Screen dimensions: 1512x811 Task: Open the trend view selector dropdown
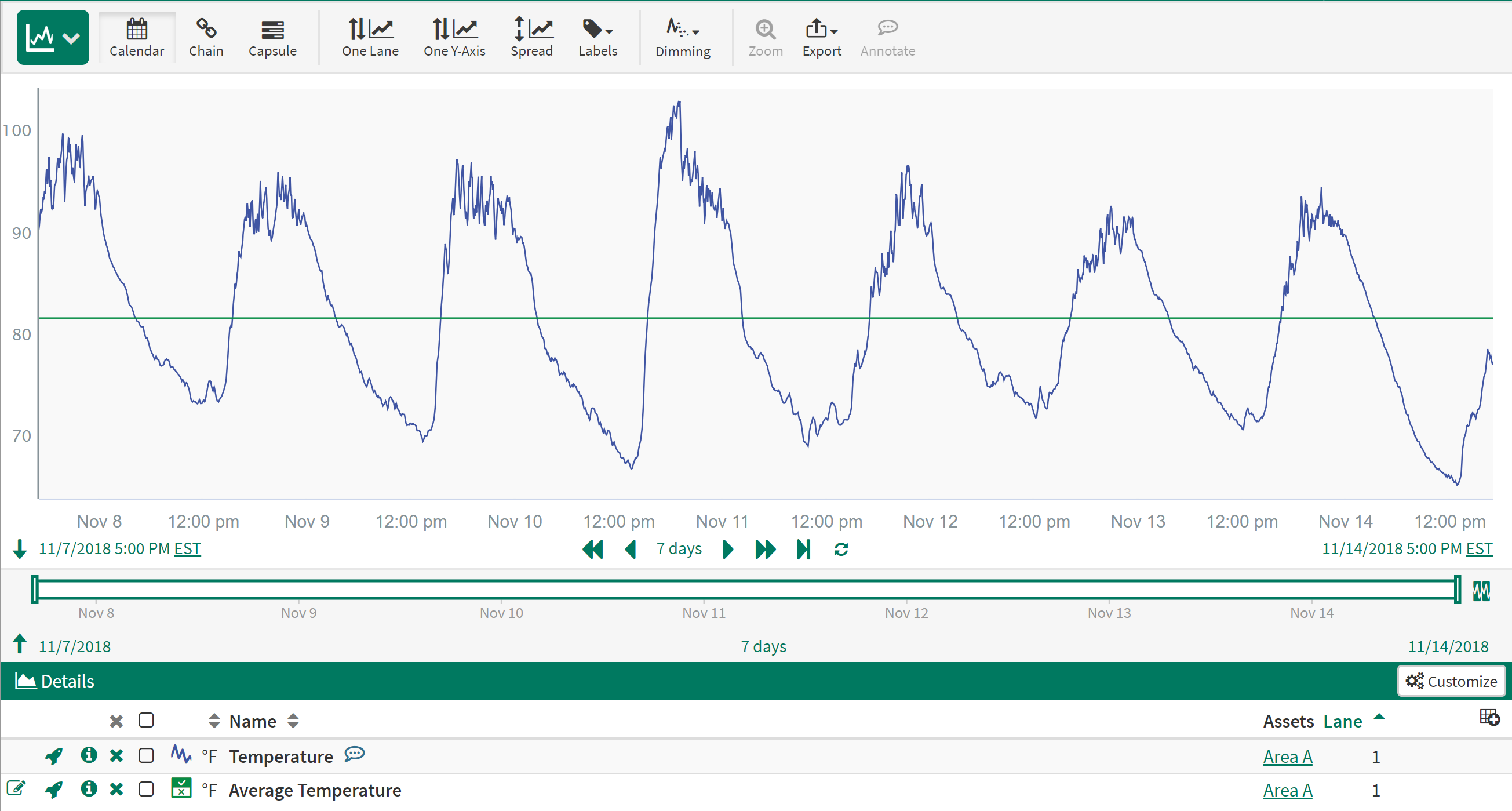click(53, 38)
